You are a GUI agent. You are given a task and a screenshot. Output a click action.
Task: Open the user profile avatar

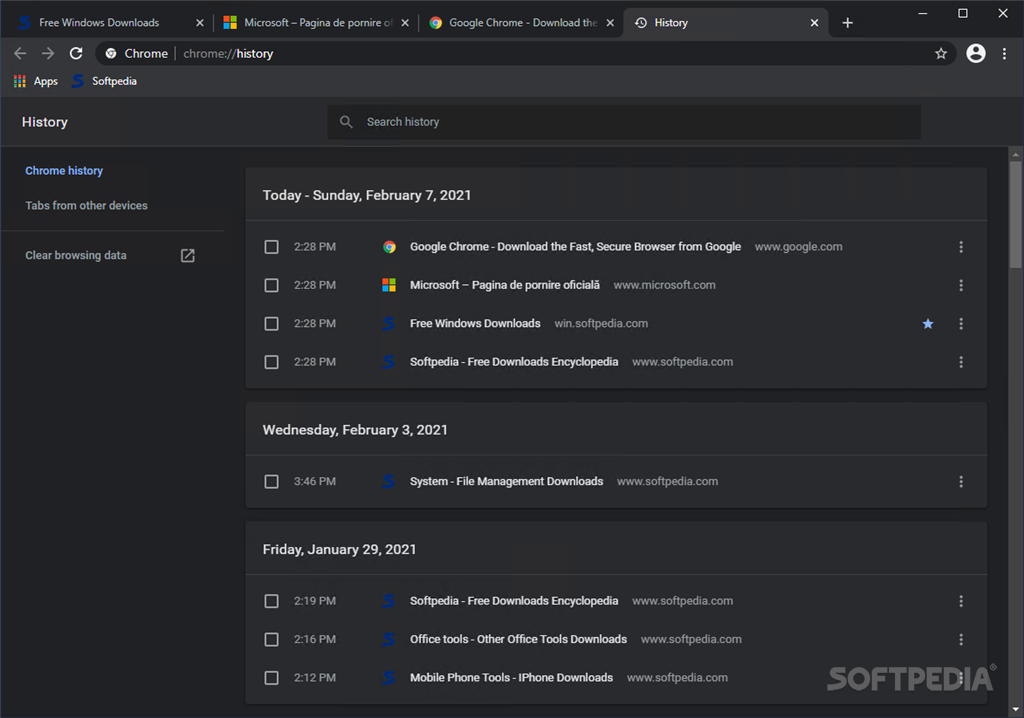tap(976, 54)
